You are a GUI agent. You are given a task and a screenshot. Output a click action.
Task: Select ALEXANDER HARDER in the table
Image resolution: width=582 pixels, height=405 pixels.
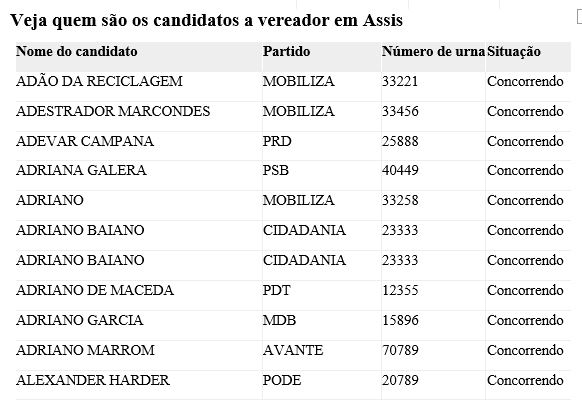(93, 380)
